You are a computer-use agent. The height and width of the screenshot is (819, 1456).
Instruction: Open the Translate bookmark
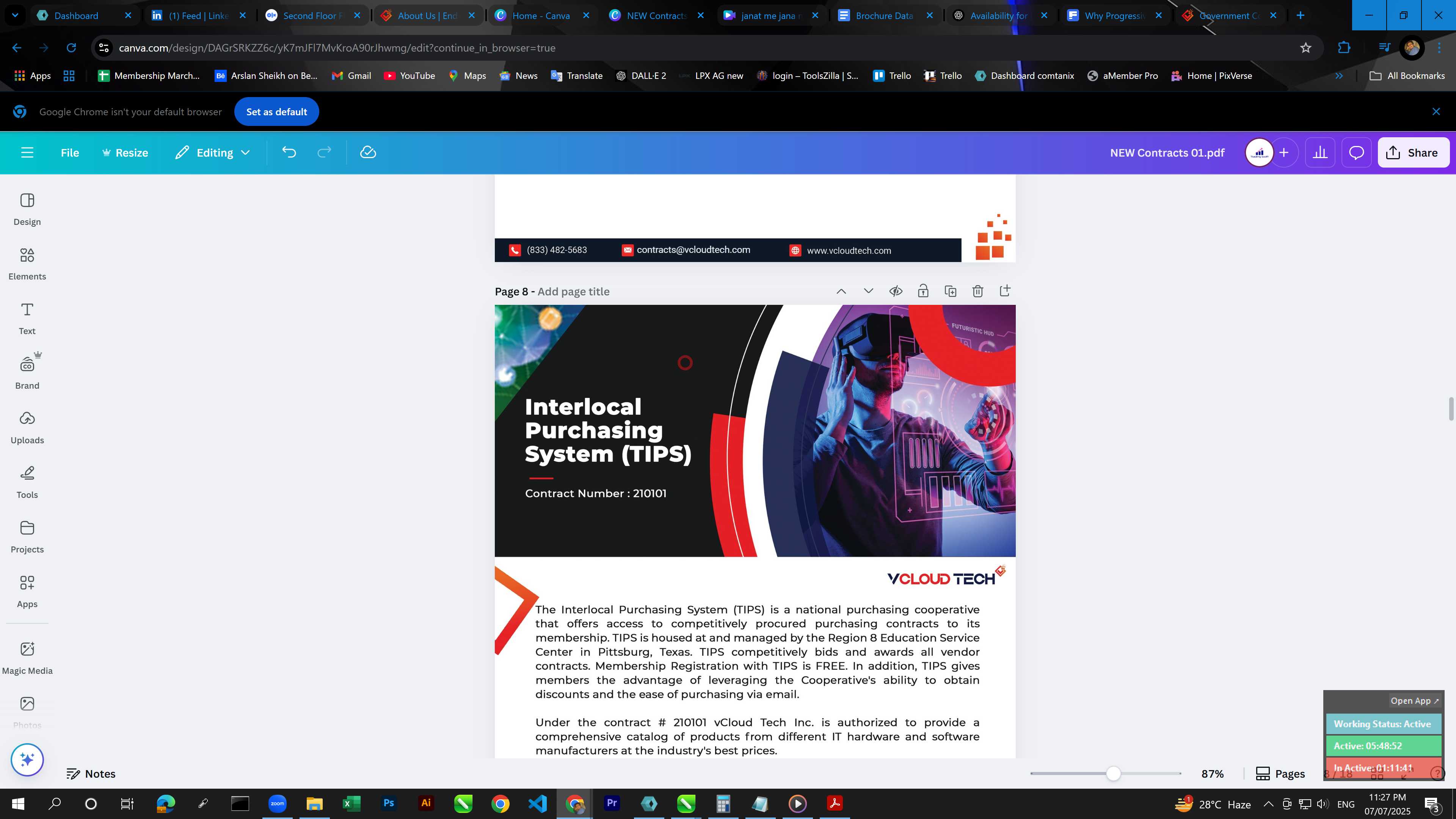pos(577,76)
